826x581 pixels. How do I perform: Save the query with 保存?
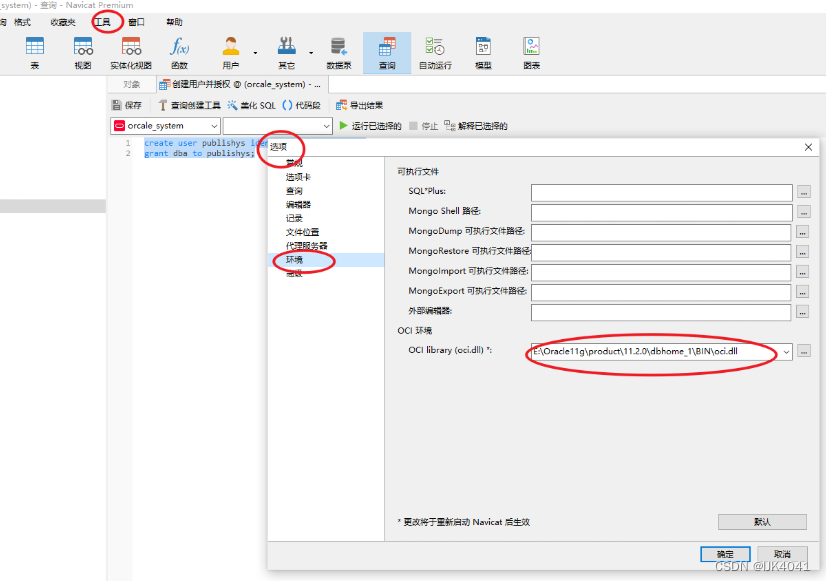click(127, 105)
